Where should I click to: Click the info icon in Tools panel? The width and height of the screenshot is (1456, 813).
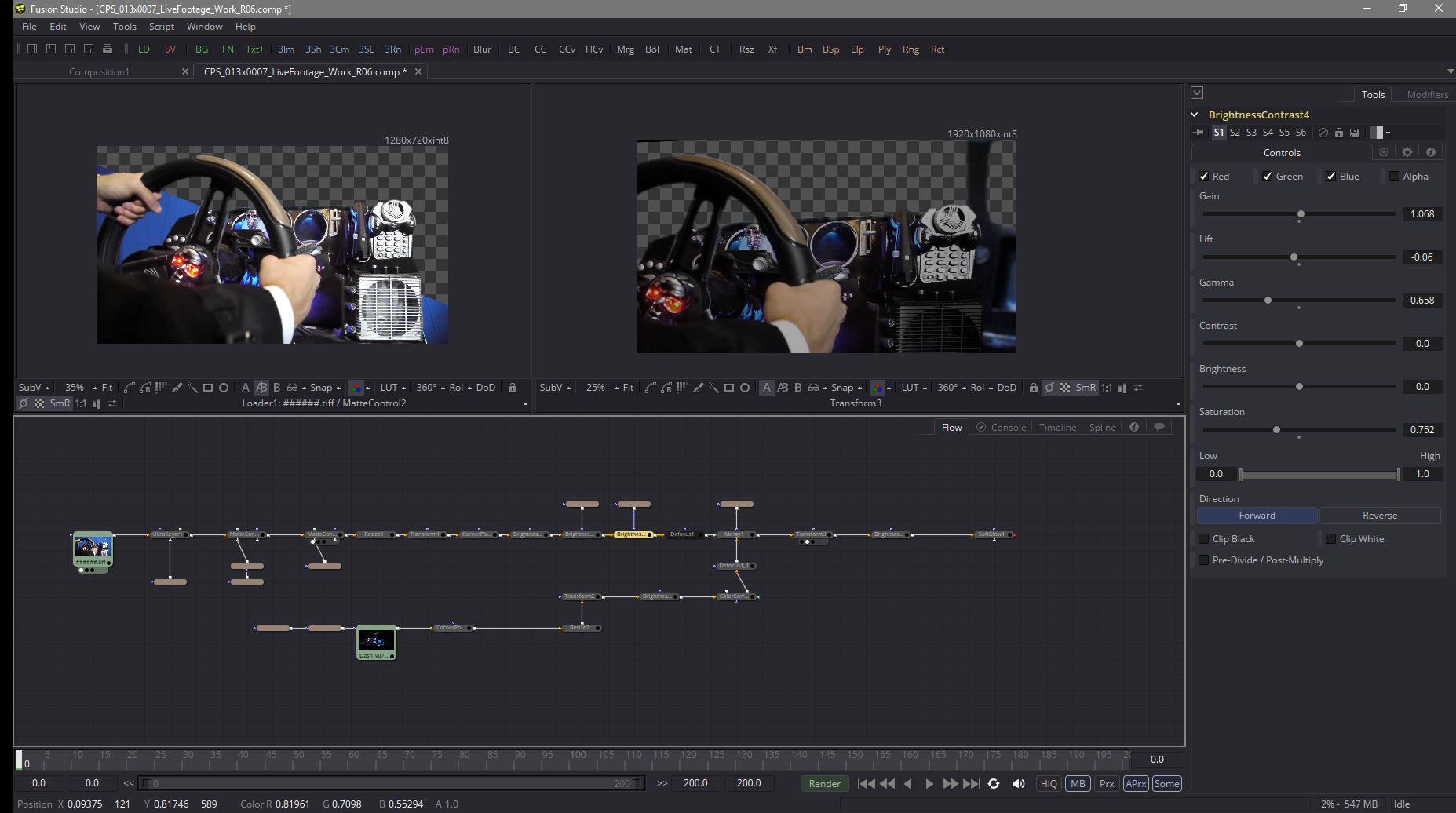(x=1430, y=152)
